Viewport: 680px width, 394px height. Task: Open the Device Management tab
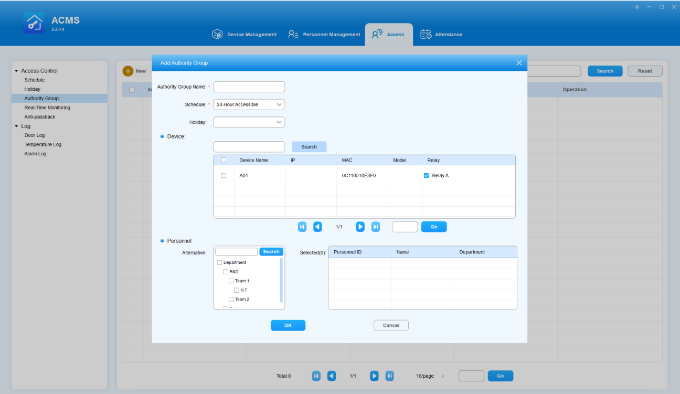coord(244,34)
